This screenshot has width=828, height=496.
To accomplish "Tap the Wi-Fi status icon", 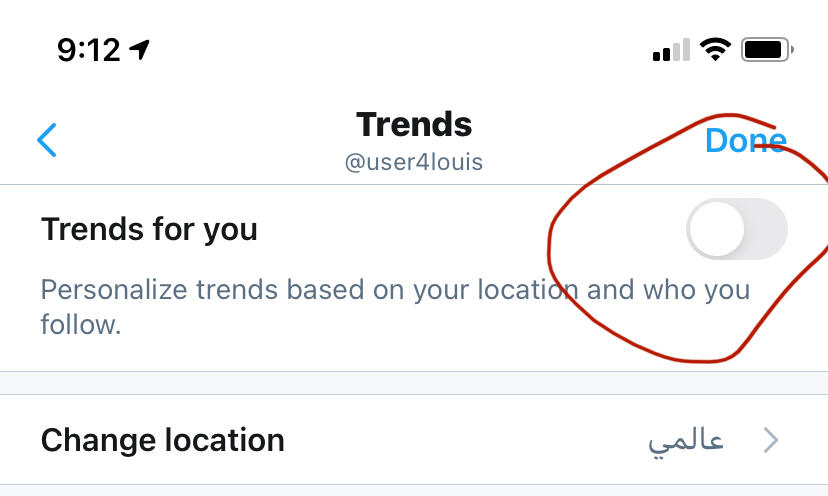I will (x=715, y=49).
